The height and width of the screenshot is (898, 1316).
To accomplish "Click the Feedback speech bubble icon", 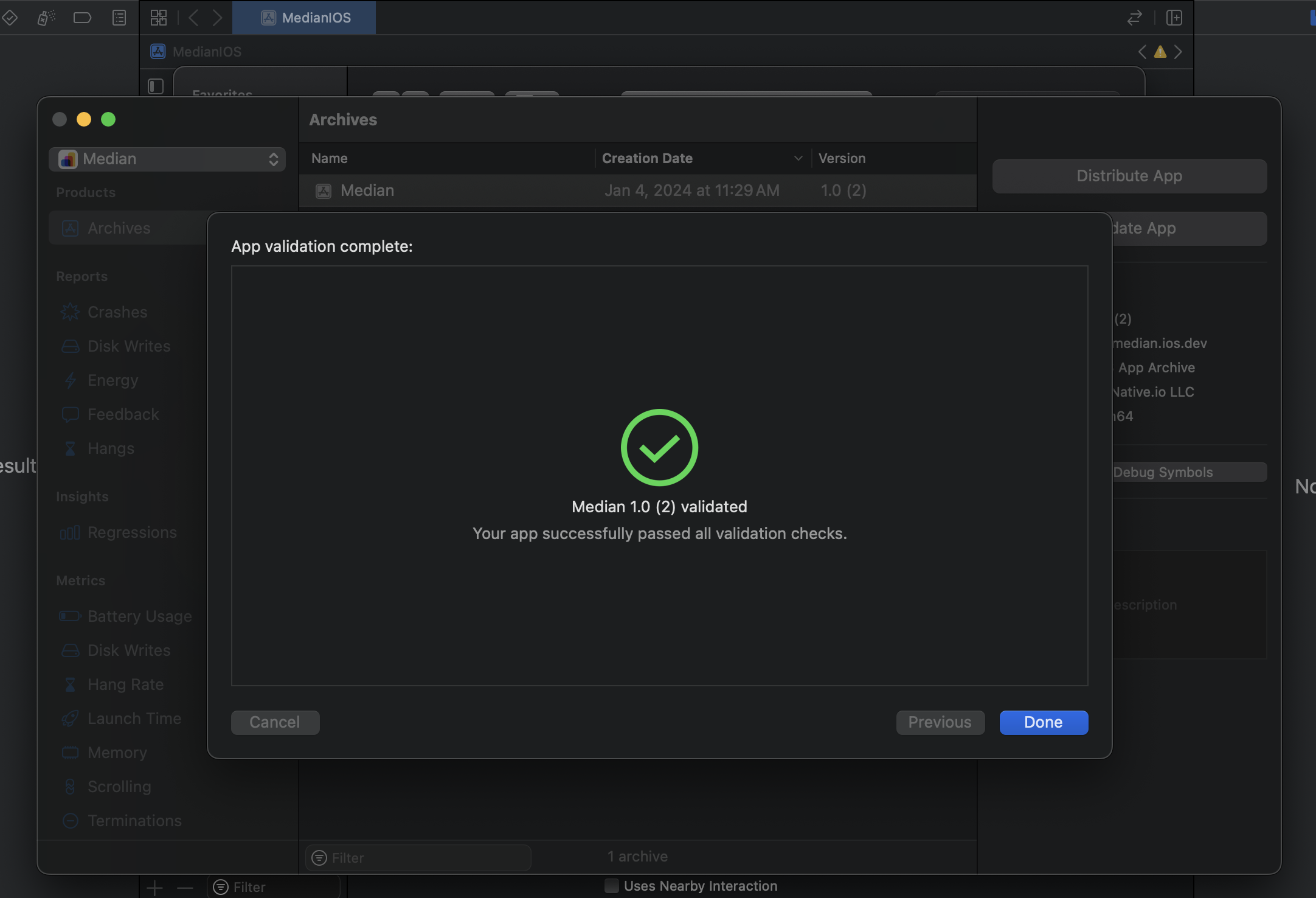I will point(70,415).
